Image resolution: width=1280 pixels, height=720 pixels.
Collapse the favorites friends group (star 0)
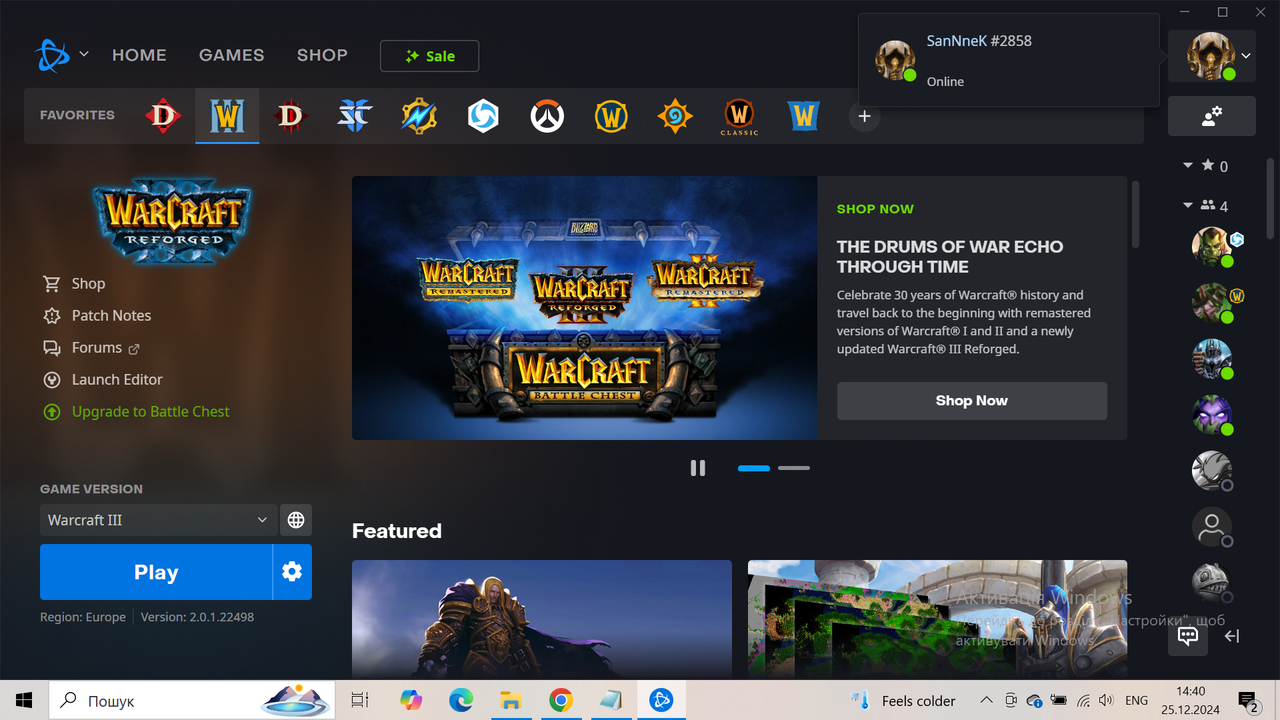pos(1188,166)
